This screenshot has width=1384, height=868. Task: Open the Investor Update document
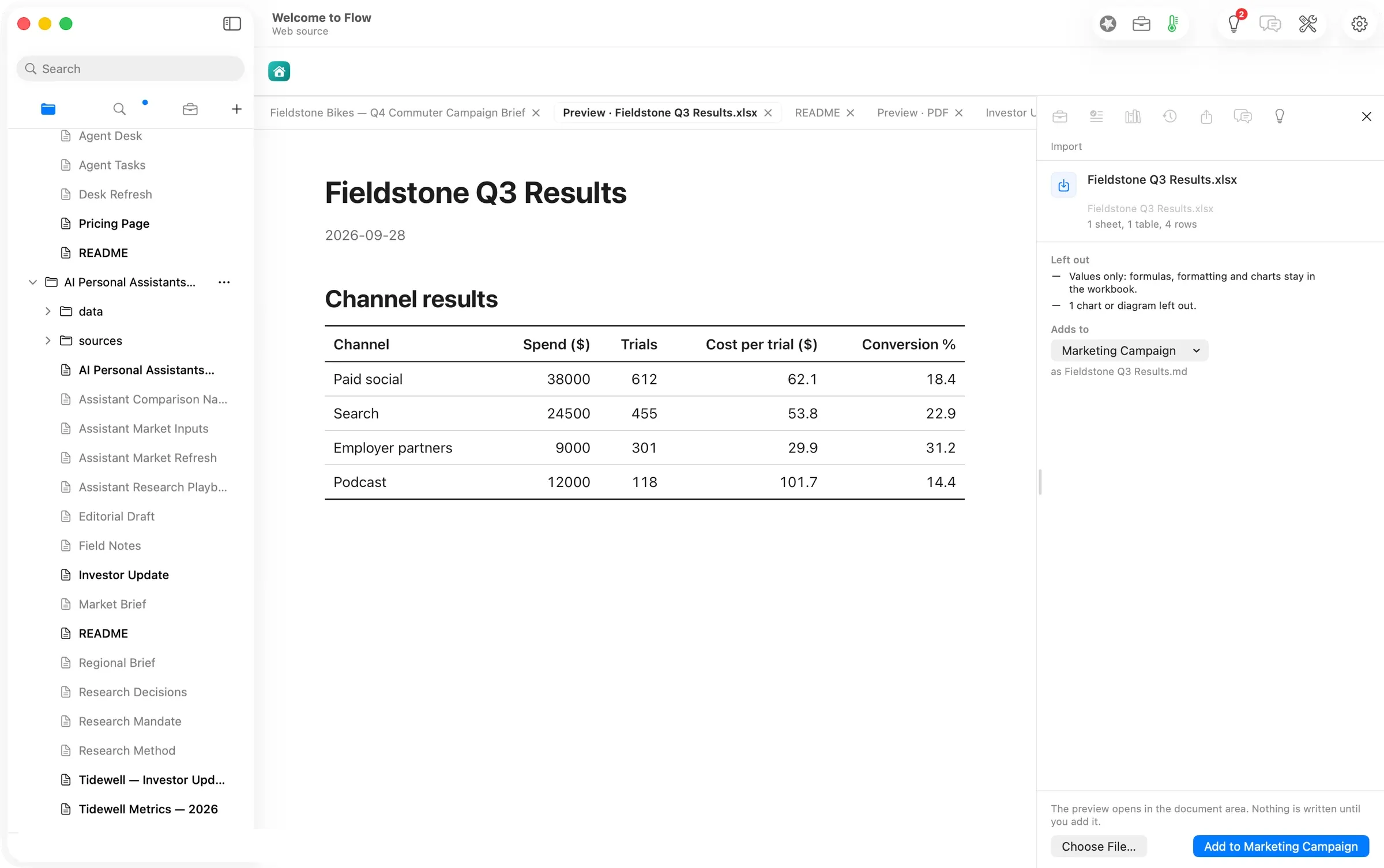(124, 575)
